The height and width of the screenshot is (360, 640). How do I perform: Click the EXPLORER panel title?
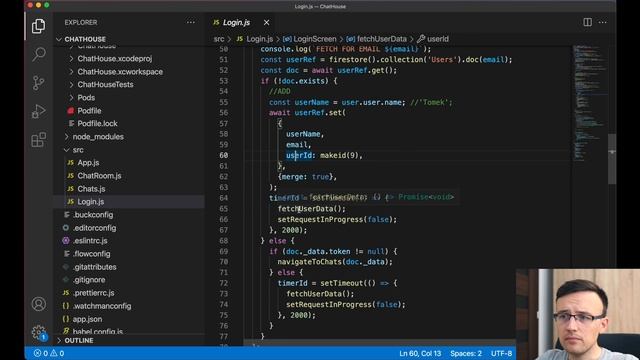click(x=81, y=22)
